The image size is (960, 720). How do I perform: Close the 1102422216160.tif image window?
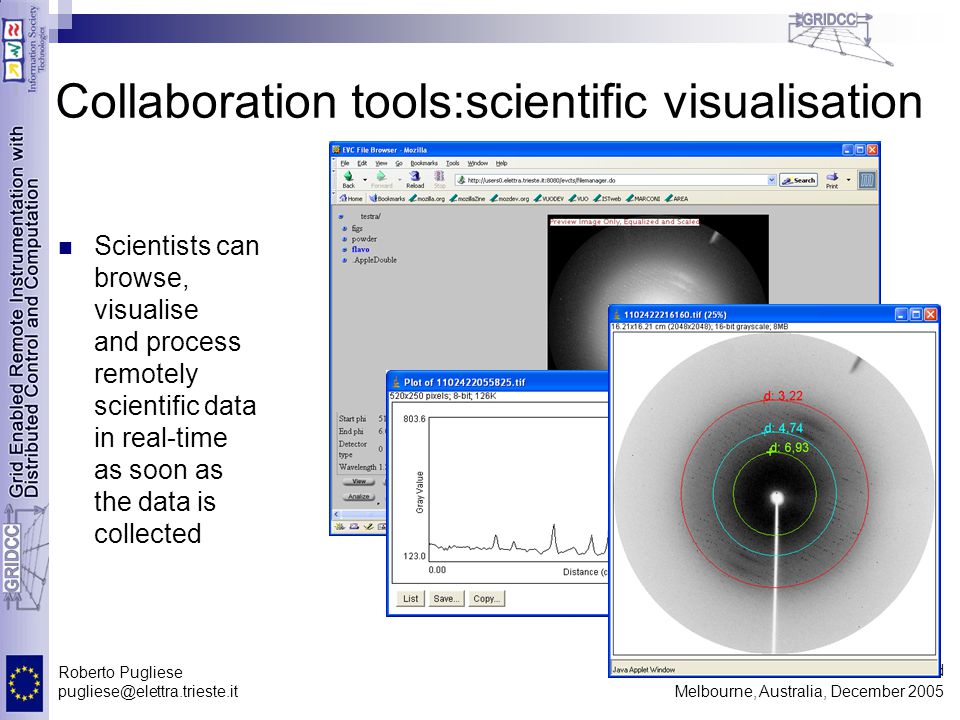tap(931, 315)
